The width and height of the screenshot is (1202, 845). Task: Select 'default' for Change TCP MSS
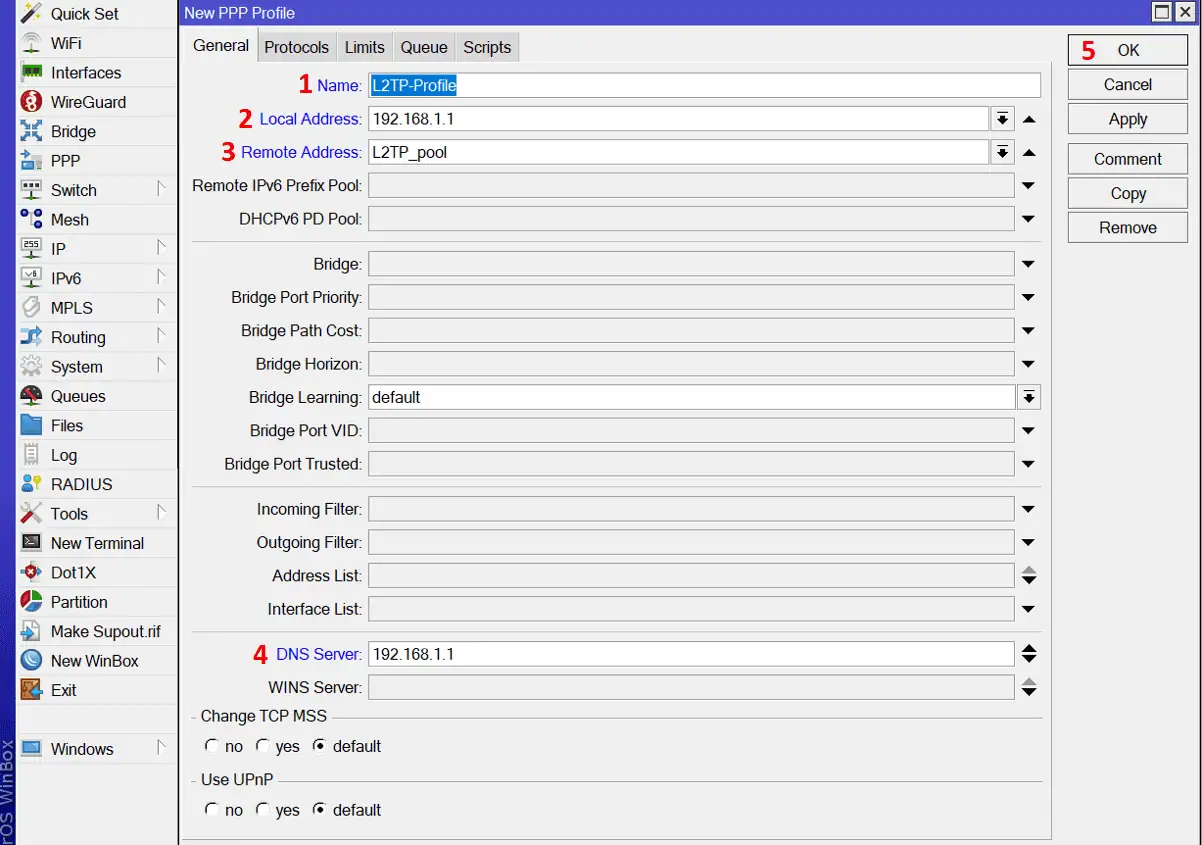(319, 746)
